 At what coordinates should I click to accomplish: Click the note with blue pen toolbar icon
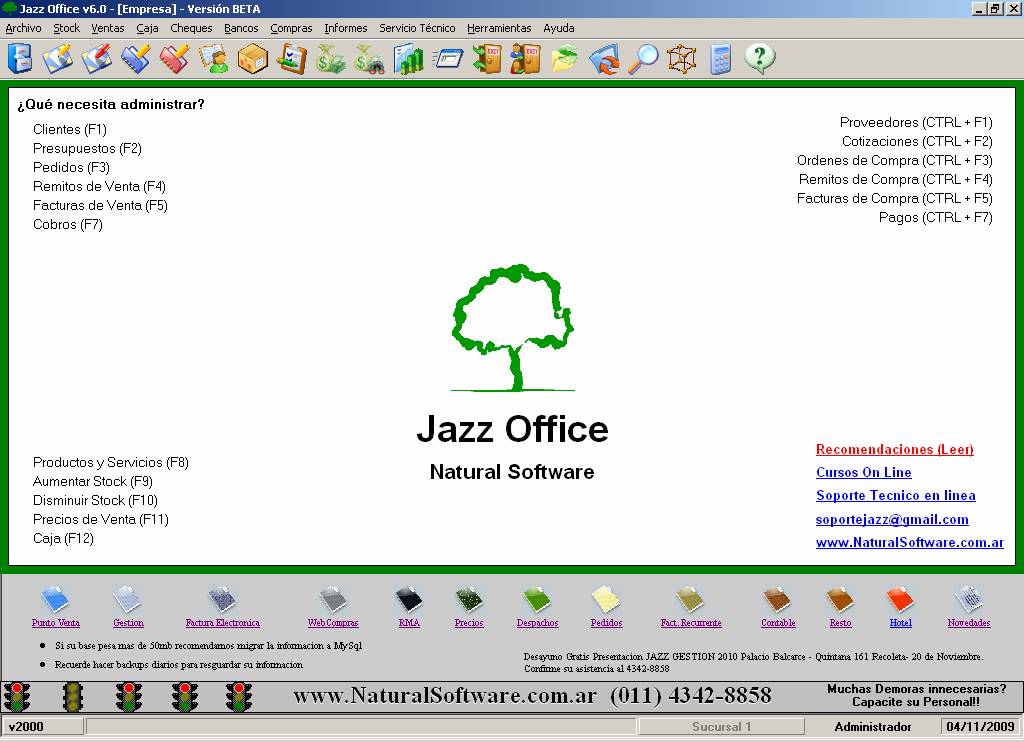pos(58,59)
